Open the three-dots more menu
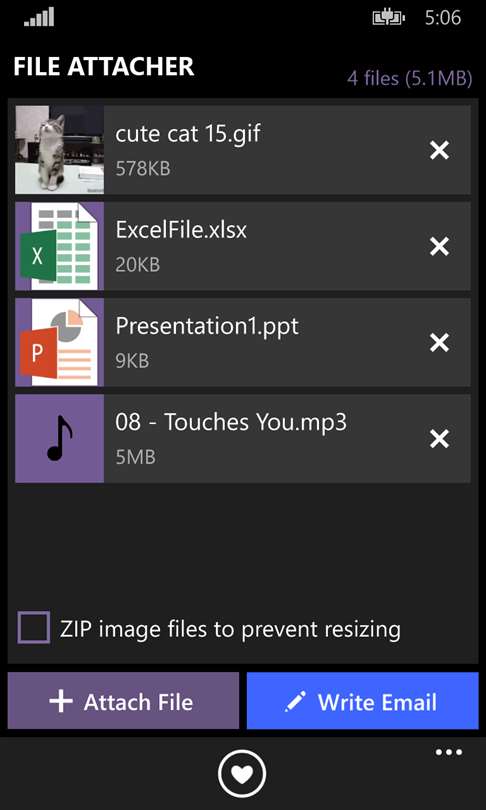This screenshot has height=810, width=486. 449,753
